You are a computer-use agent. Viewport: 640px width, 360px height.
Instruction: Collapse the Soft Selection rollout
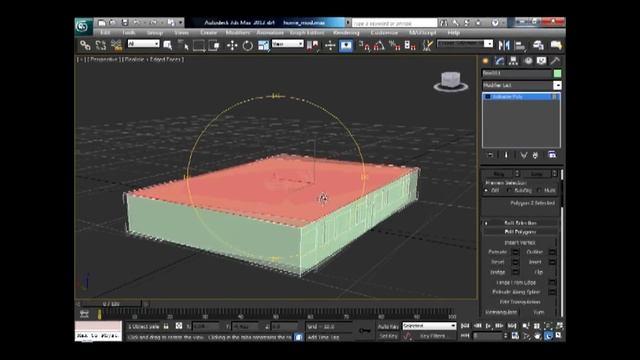[520, 223]
